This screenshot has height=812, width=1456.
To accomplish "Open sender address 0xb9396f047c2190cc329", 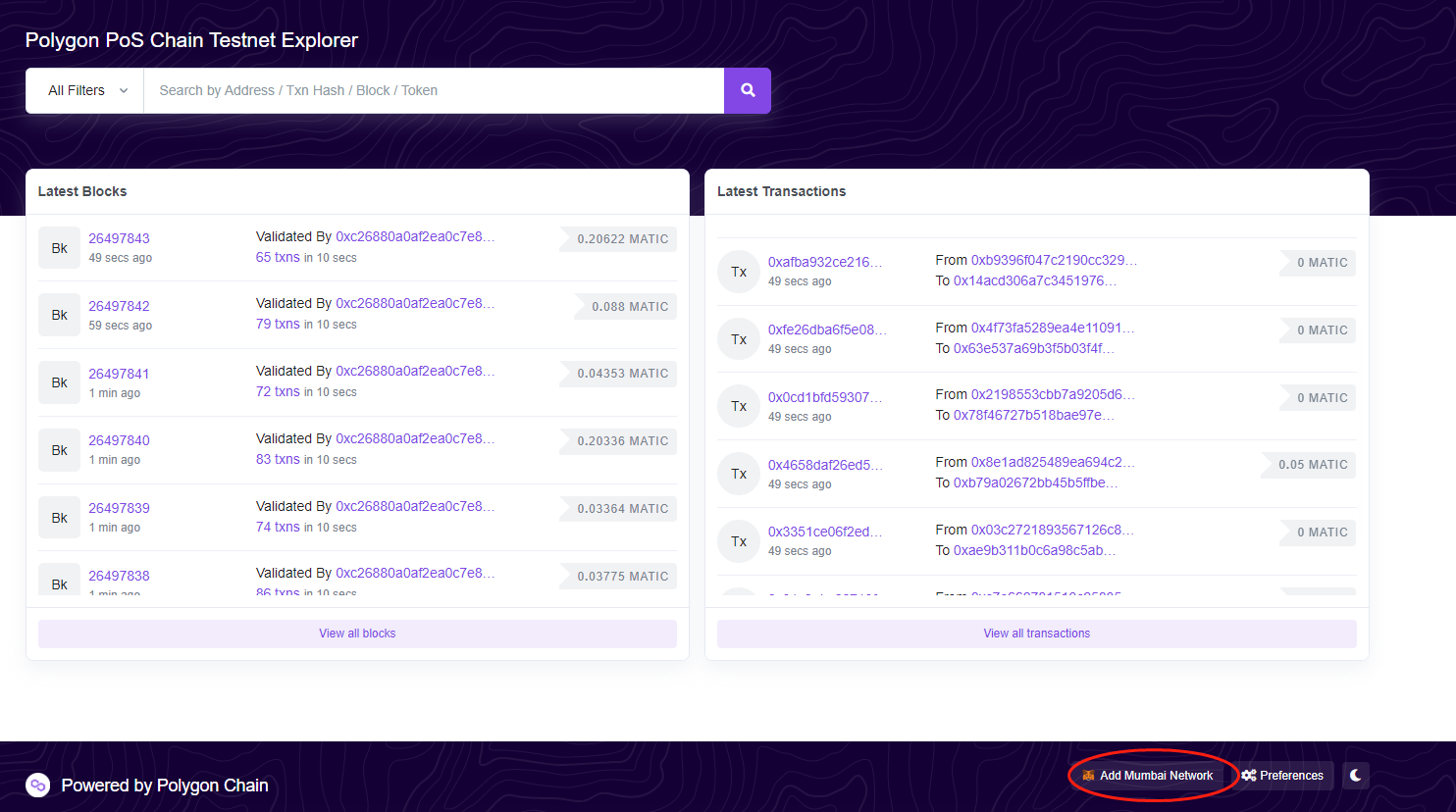I will (1054, 260).
